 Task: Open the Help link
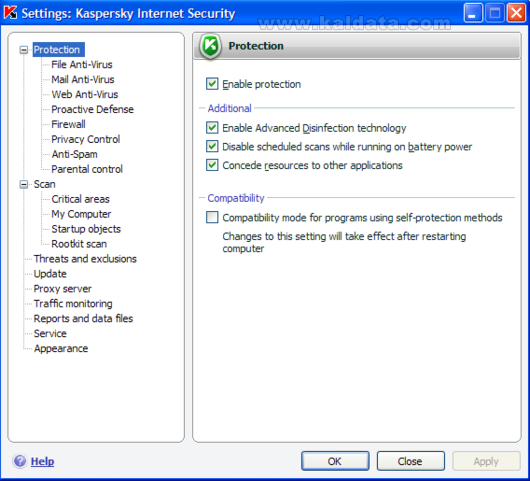tap(42, 461)
